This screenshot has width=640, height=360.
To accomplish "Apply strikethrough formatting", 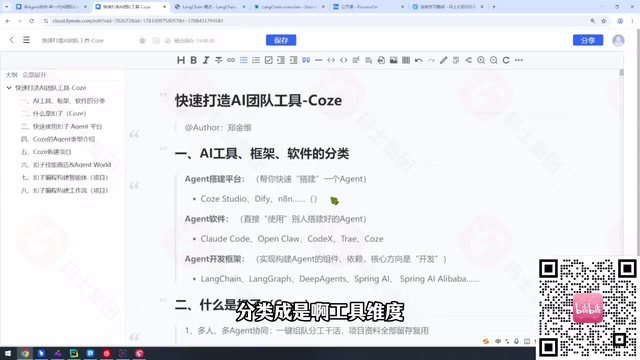I will tap(218, 60).
